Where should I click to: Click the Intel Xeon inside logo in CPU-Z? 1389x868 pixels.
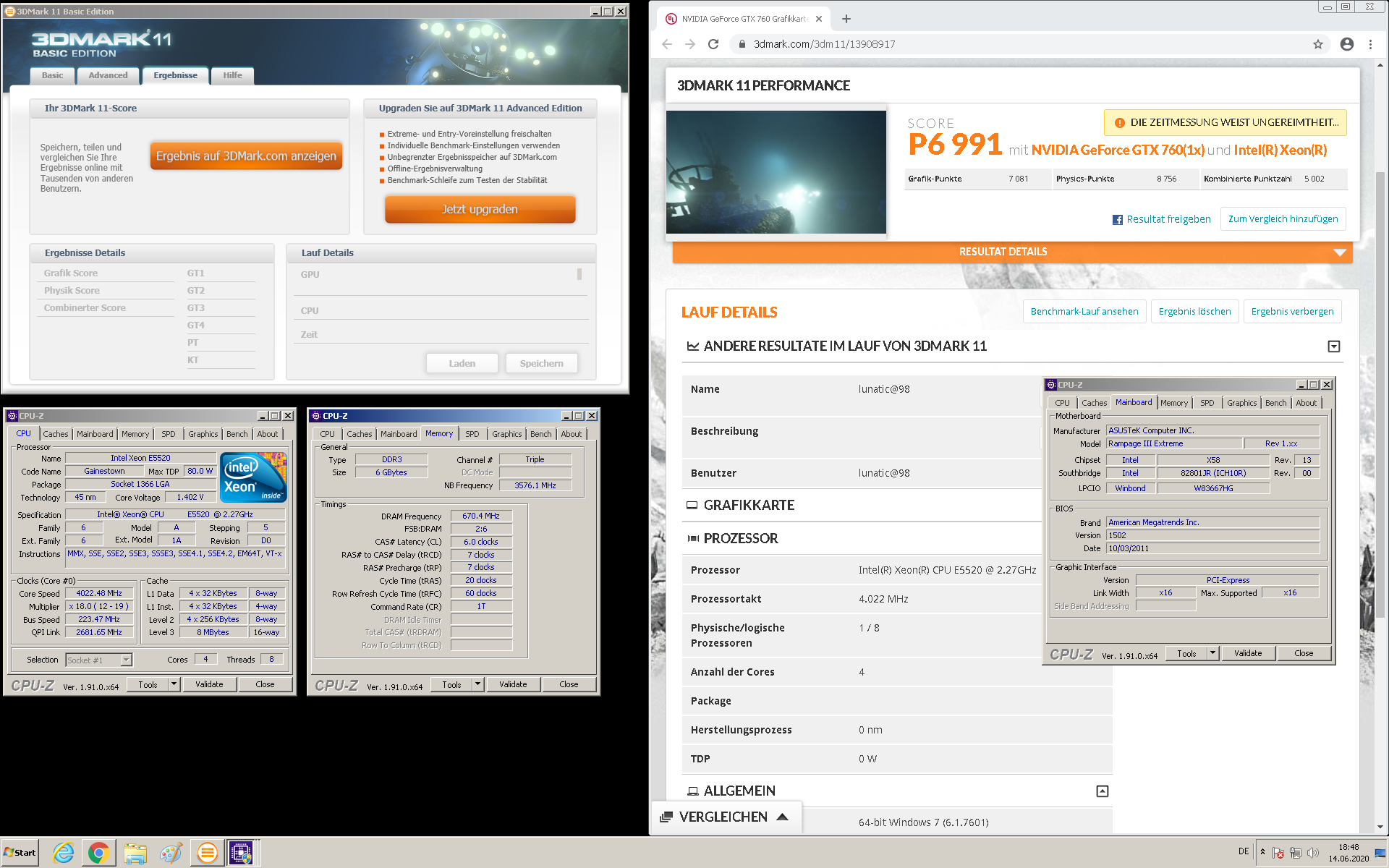click(253, 477)
